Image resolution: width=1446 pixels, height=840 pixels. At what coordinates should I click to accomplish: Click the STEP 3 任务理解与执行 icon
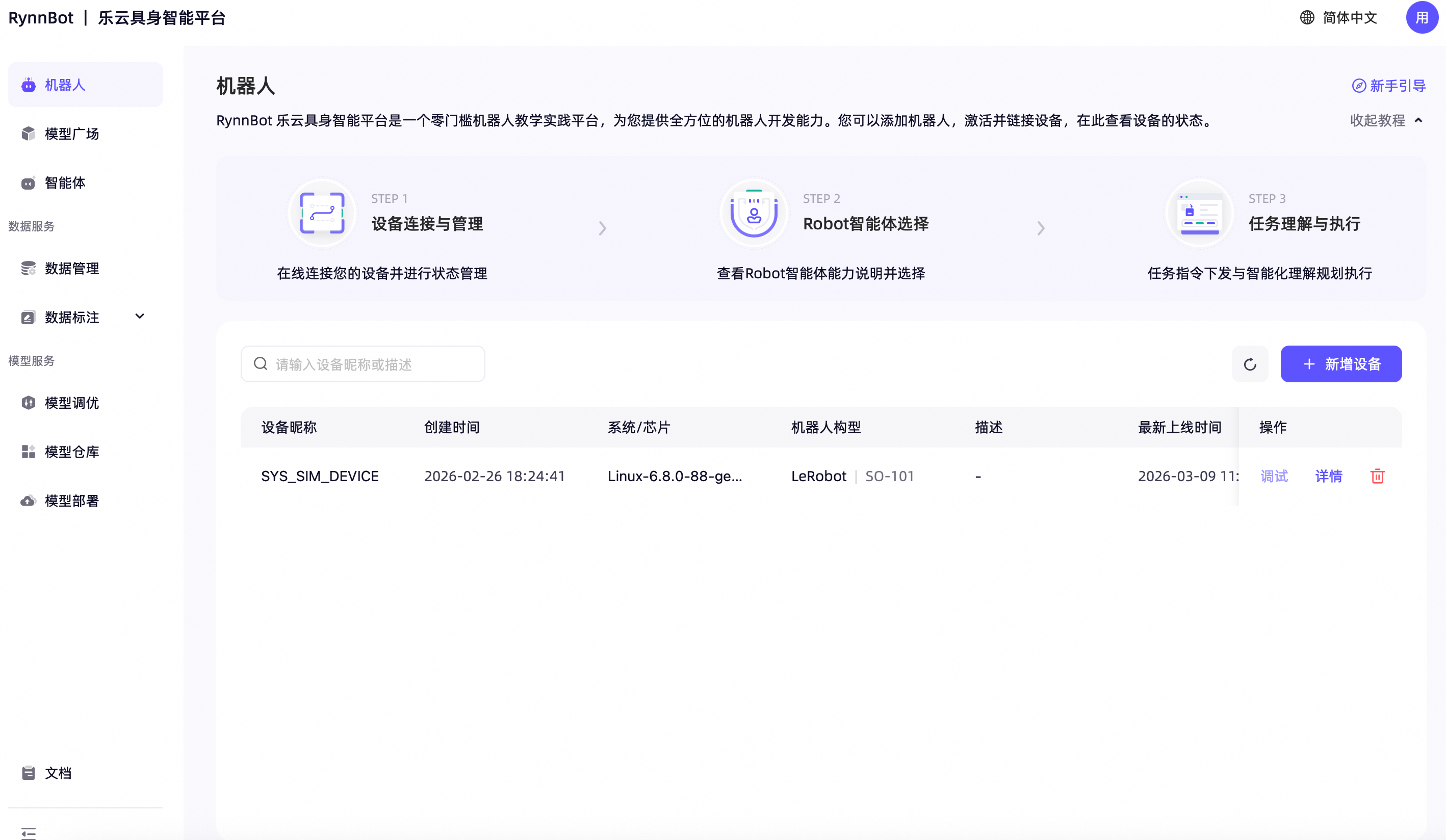[x=1199, y=213]
